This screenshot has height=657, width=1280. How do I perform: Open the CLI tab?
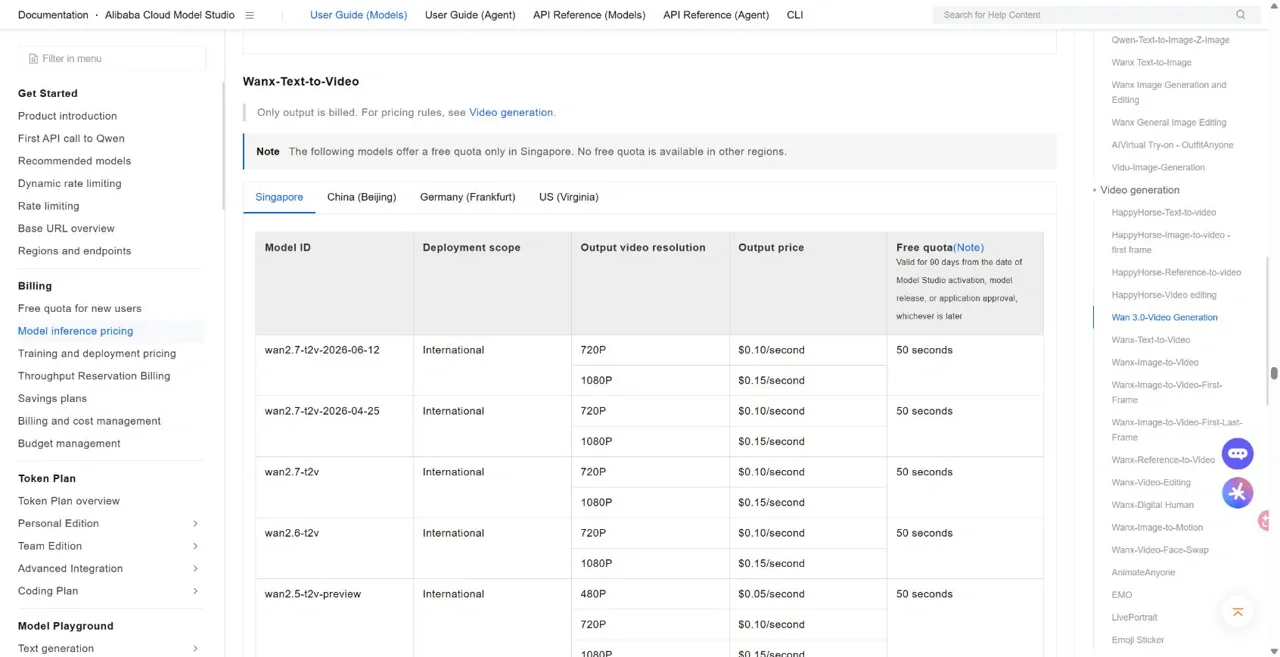tap(795, 15)
